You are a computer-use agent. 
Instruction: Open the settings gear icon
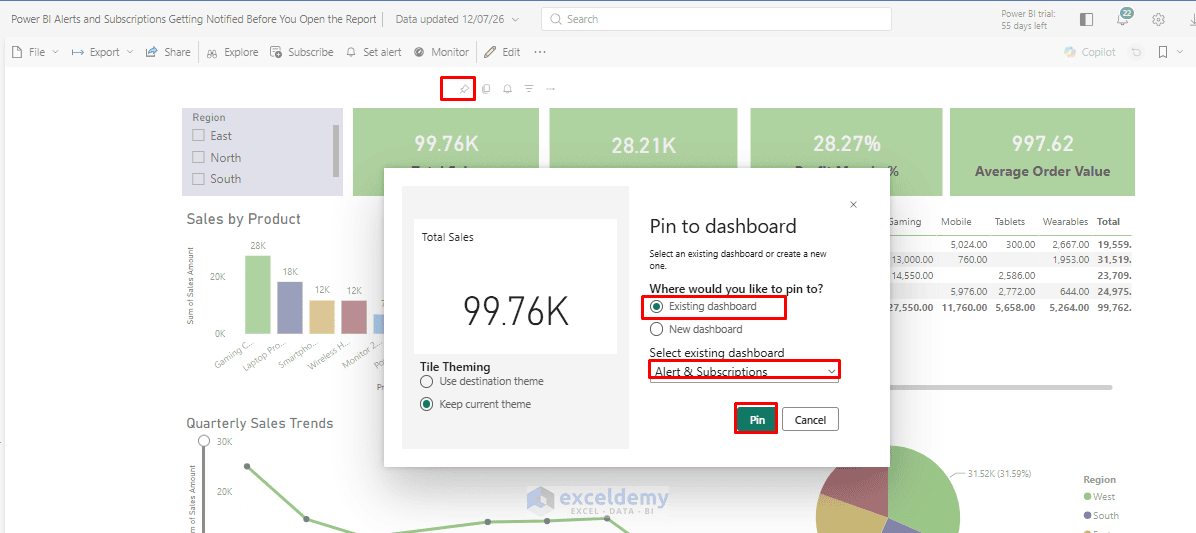(x=1159, y=19)
